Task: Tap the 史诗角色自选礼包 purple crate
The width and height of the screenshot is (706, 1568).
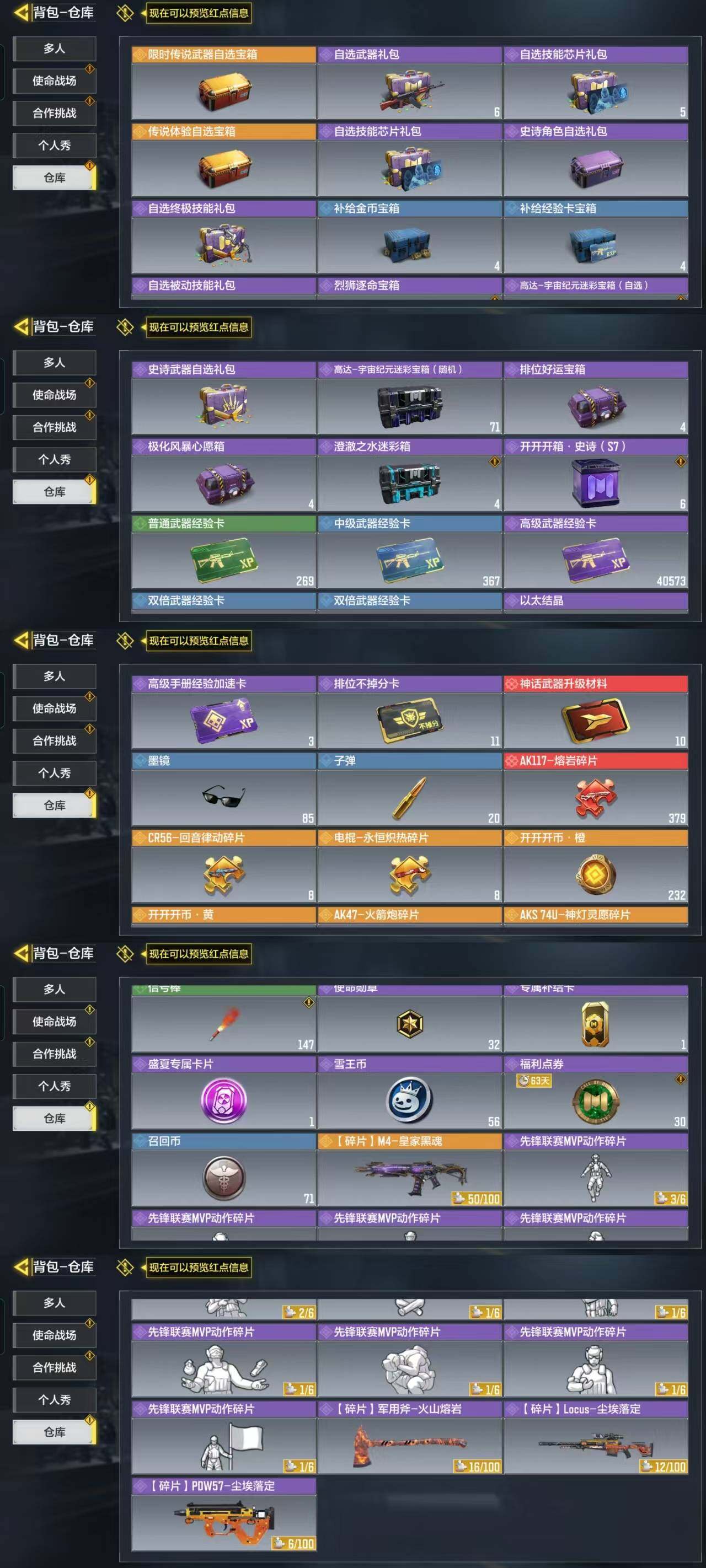Action: (x=596, y=160)
